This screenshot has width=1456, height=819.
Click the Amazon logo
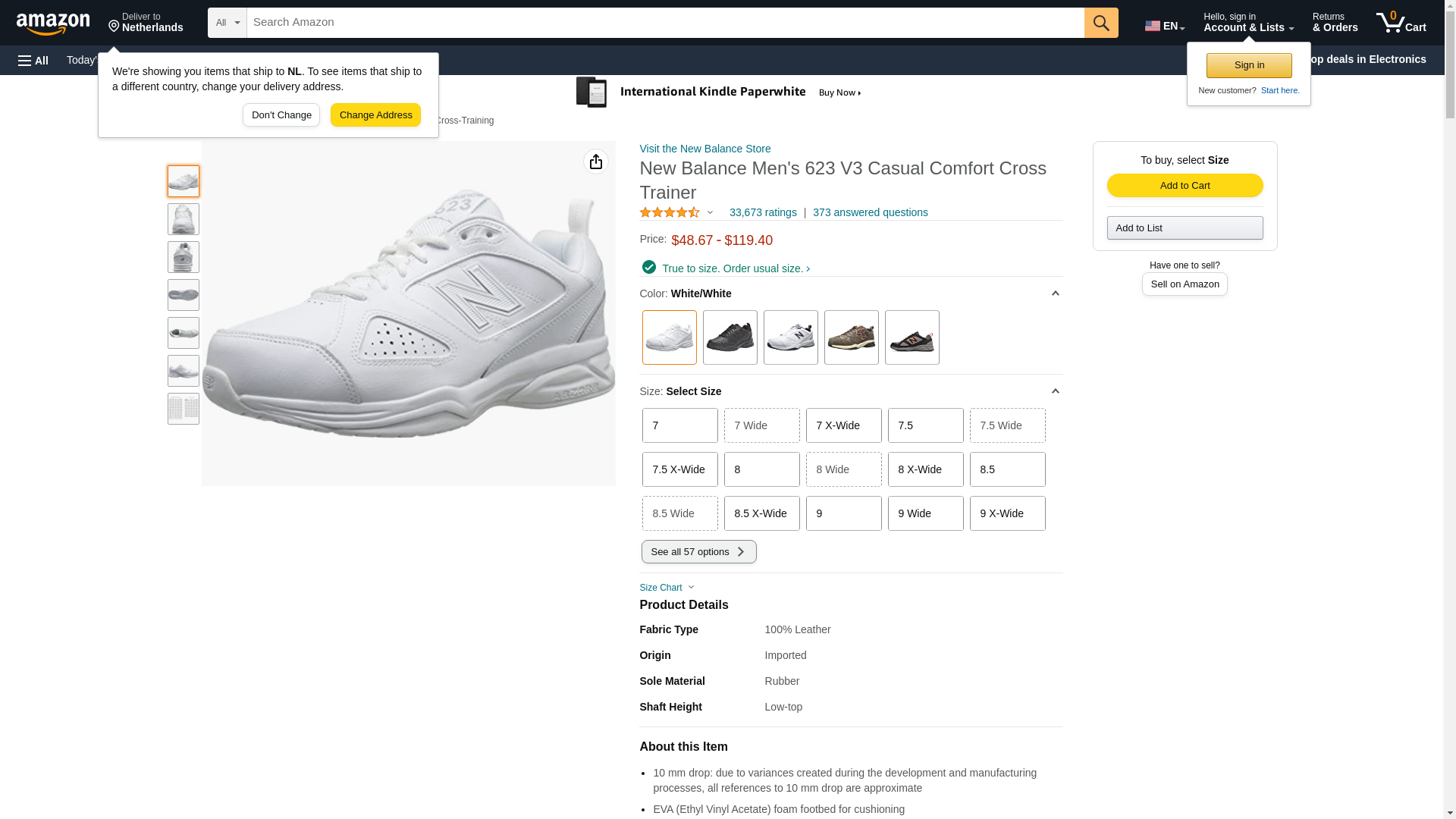(x=53, y=24)
